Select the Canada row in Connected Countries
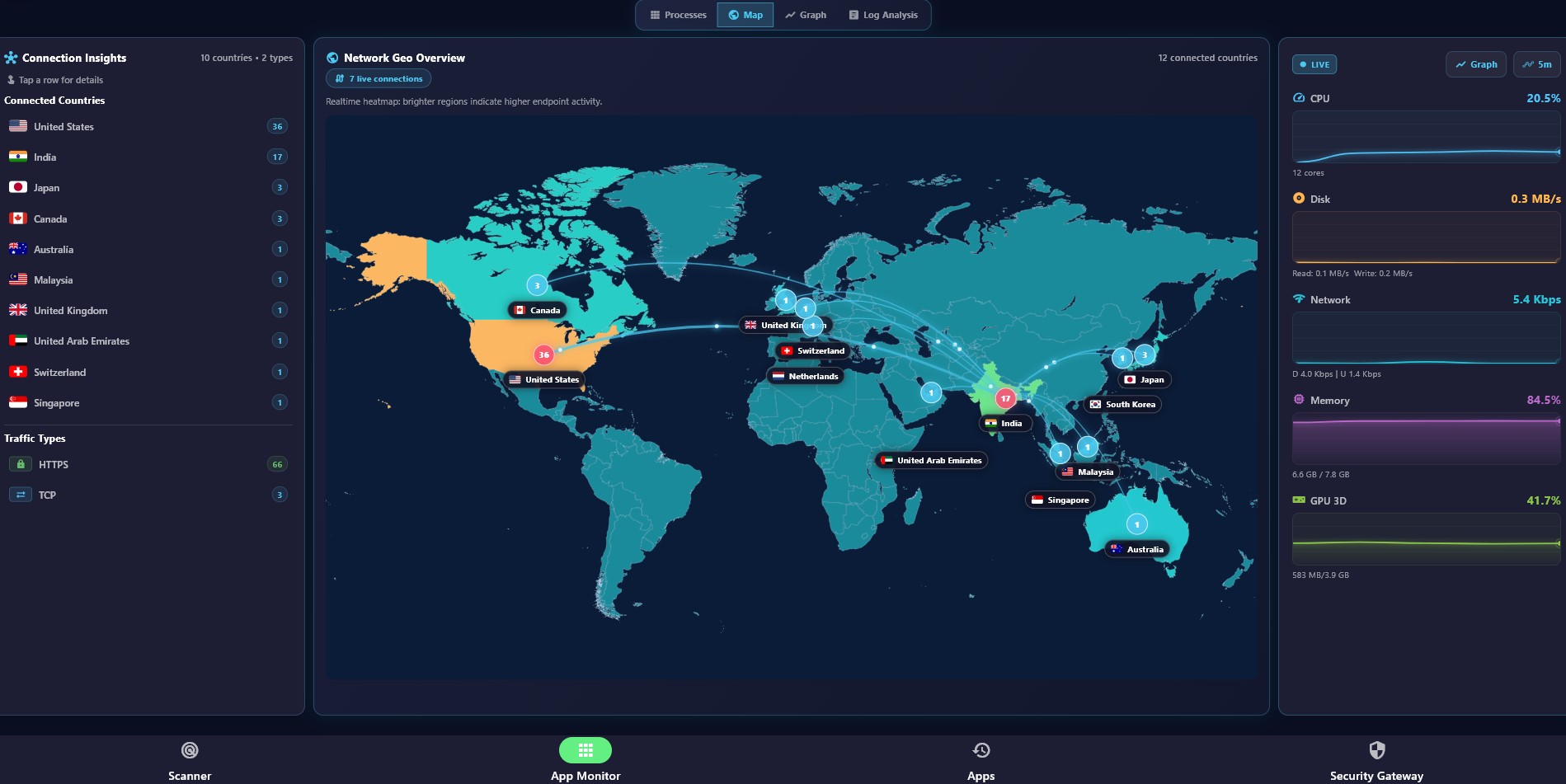The height and width of the screenshot is (784, 1566). tap(148, 218)
